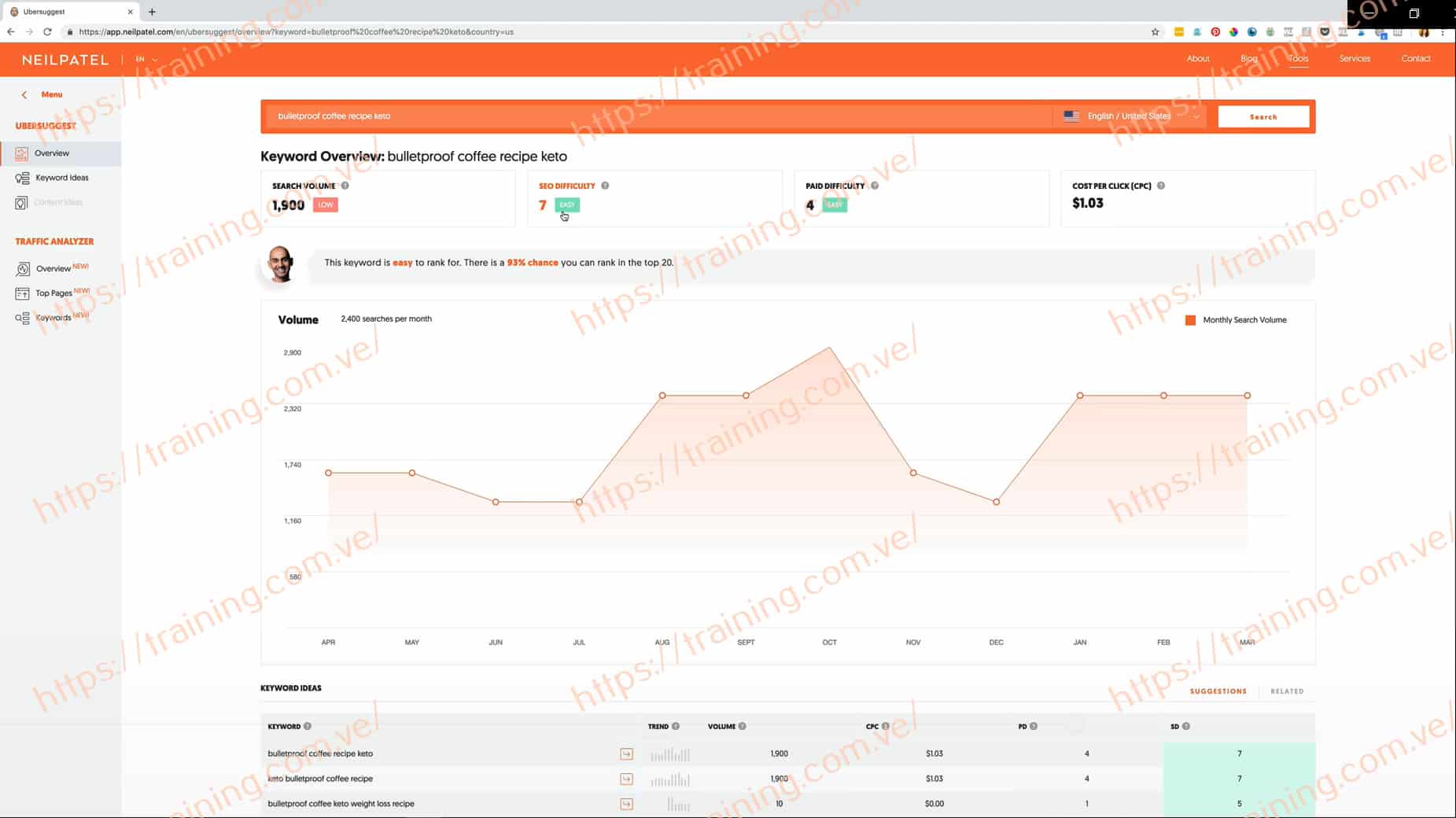Click the SEO Difficulty info icon
Image resolution: width=1456 pixels, height=818 pixels.
(x=605, y=186)
